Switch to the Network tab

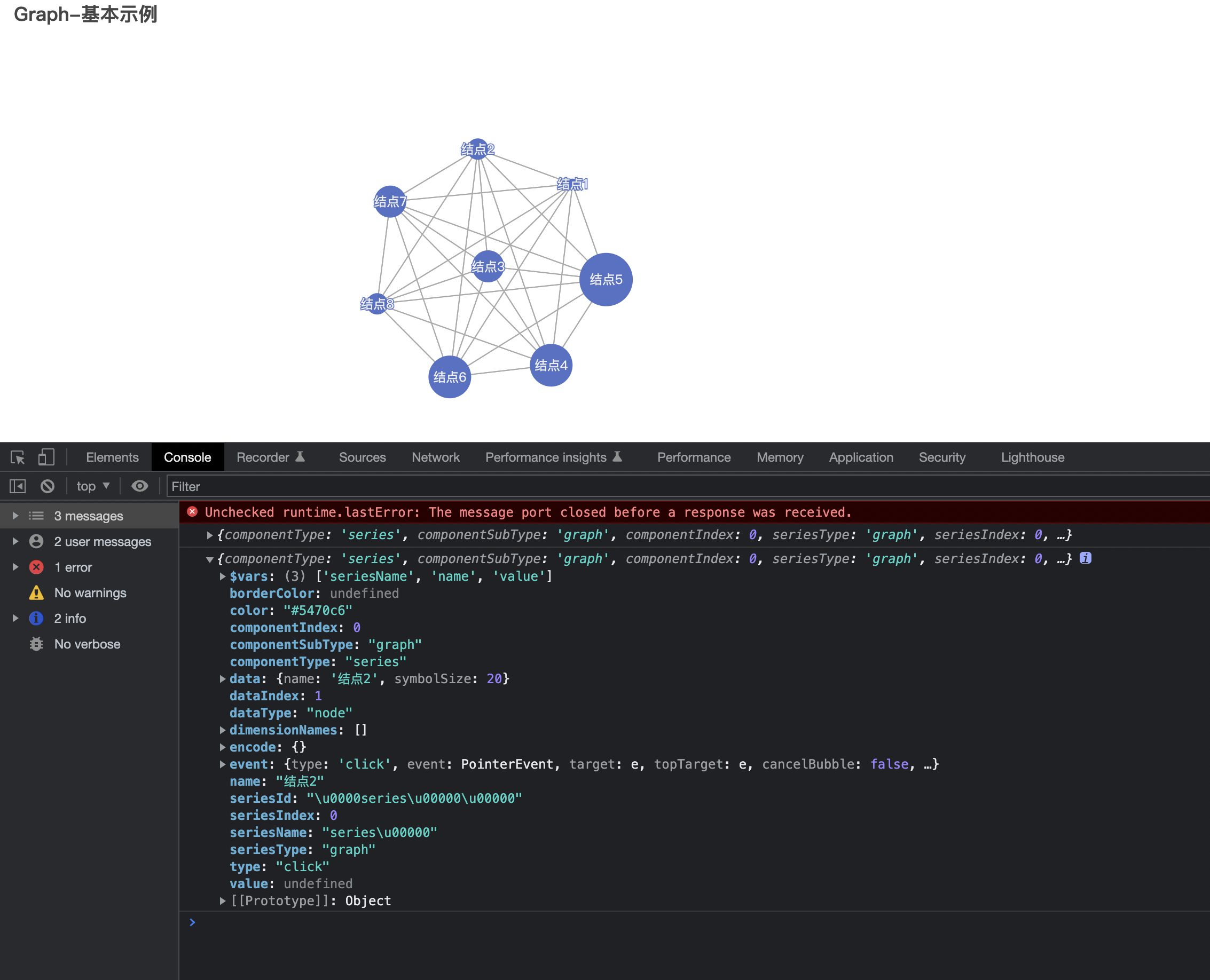point(435,457)
